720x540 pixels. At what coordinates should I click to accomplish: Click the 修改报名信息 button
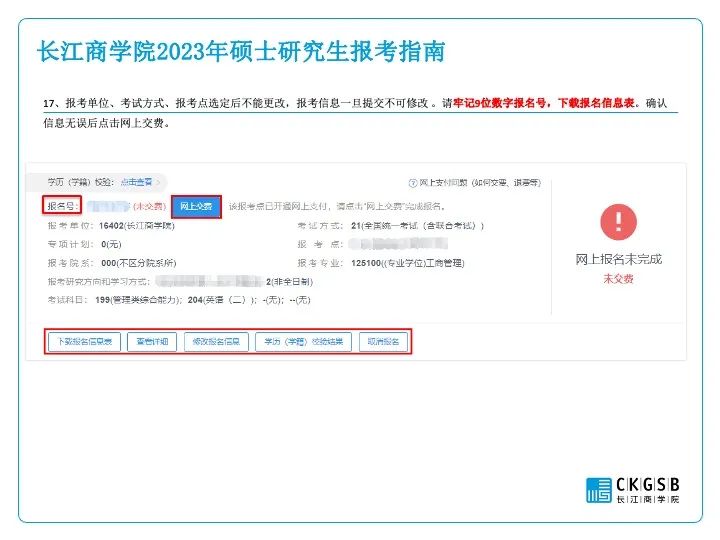[216, 342]
